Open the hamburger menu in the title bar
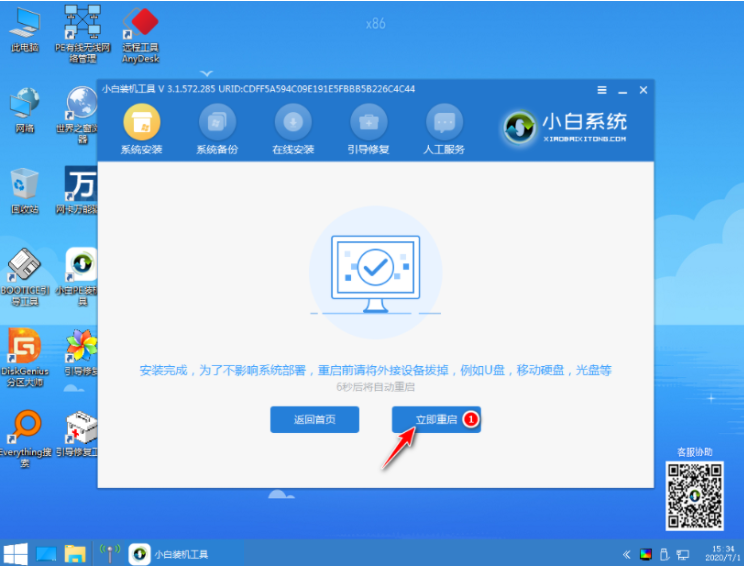This screenshot has width=744, height=566. [x=601, y=90]
